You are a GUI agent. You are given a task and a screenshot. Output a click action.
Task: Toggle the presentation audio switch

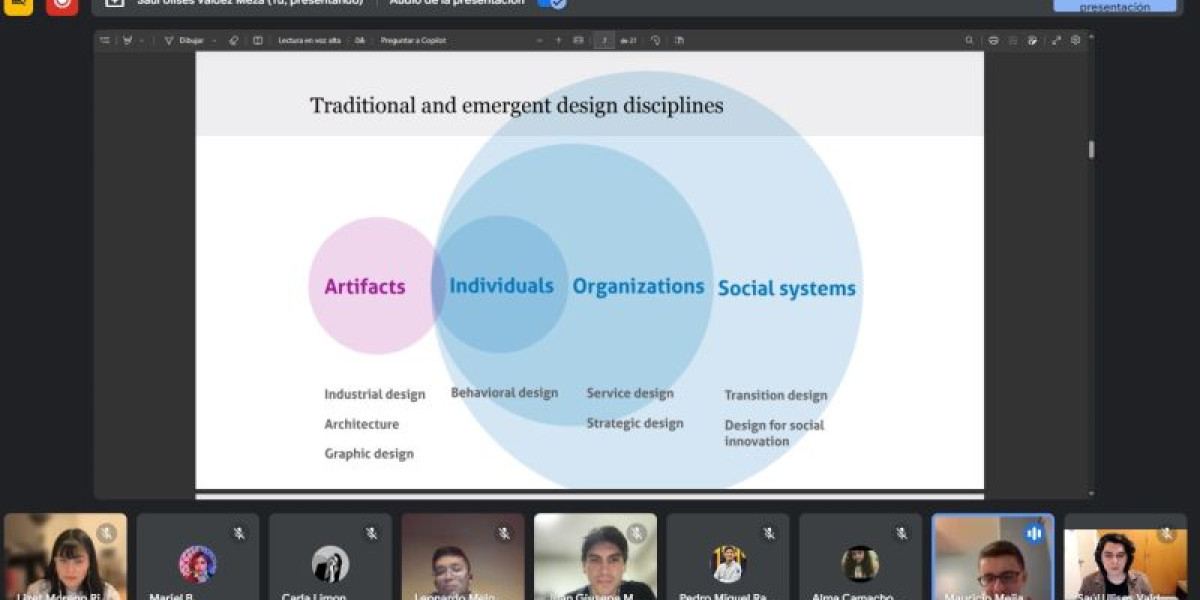click(x=552, y=3)
